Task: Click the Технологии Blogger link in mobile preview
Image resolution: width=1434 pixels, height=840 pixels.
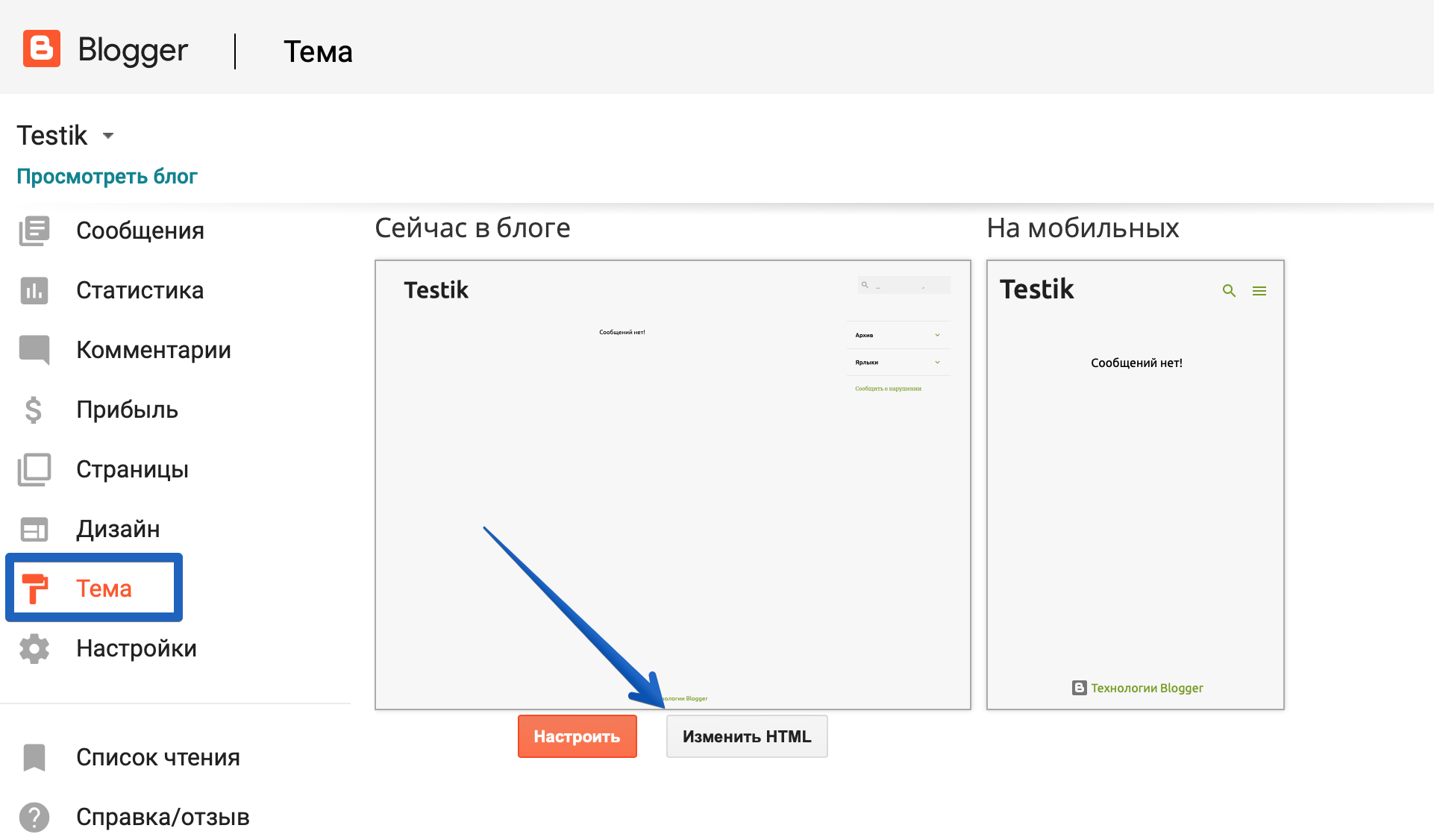Action: pyautogui.click(x=1147, y=688)
